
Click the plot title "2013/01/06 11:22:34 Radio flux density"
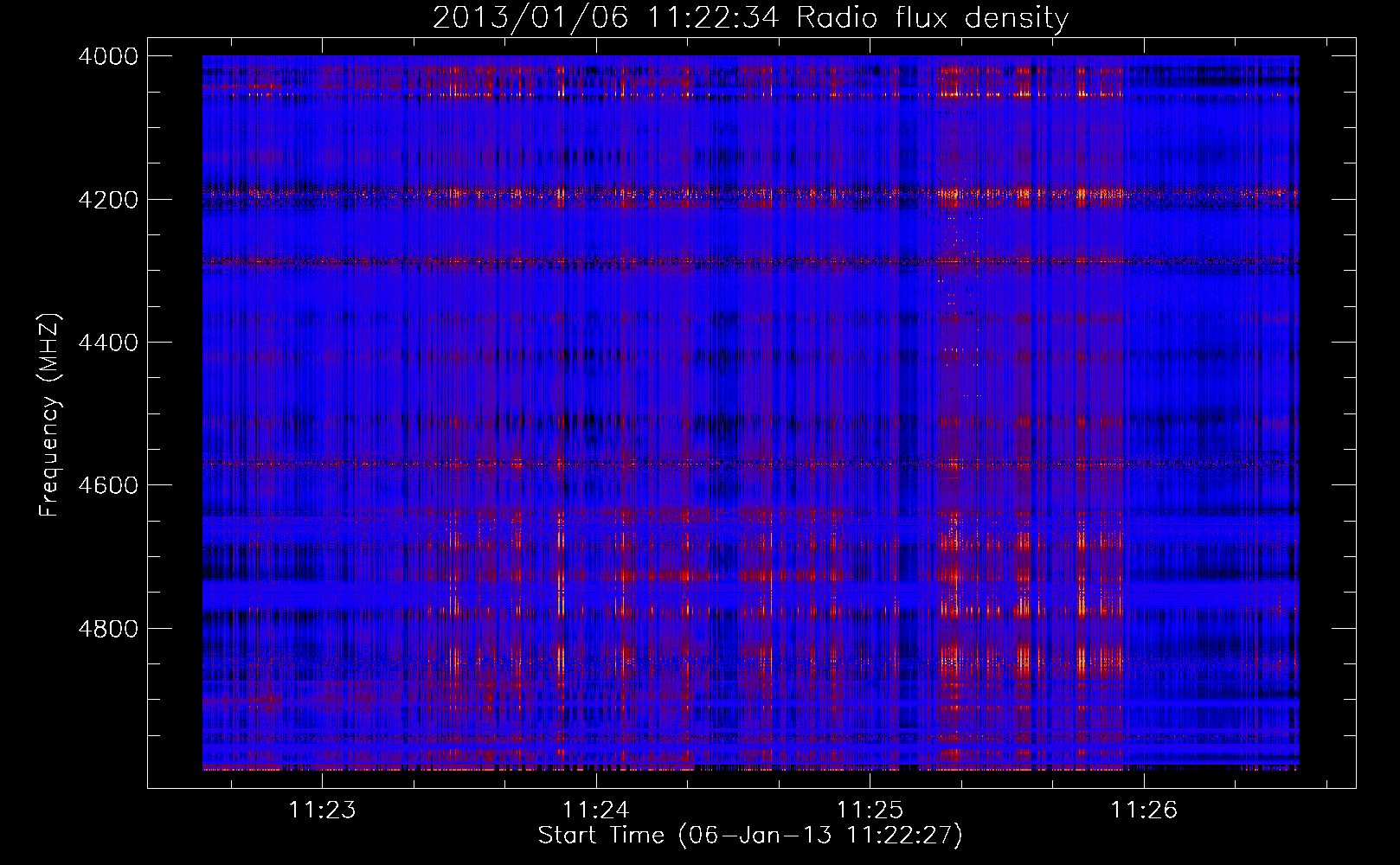coord(750,17)
